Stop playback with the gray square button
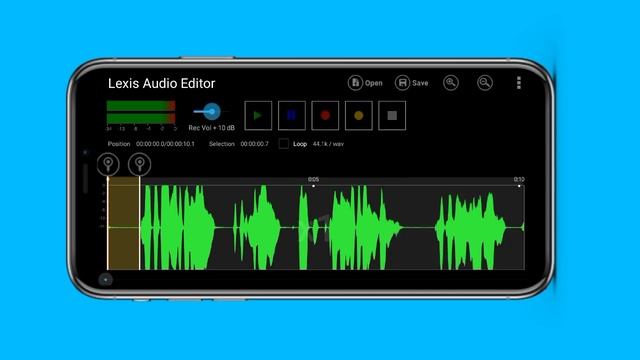The image size is (640, 360). 392,116
